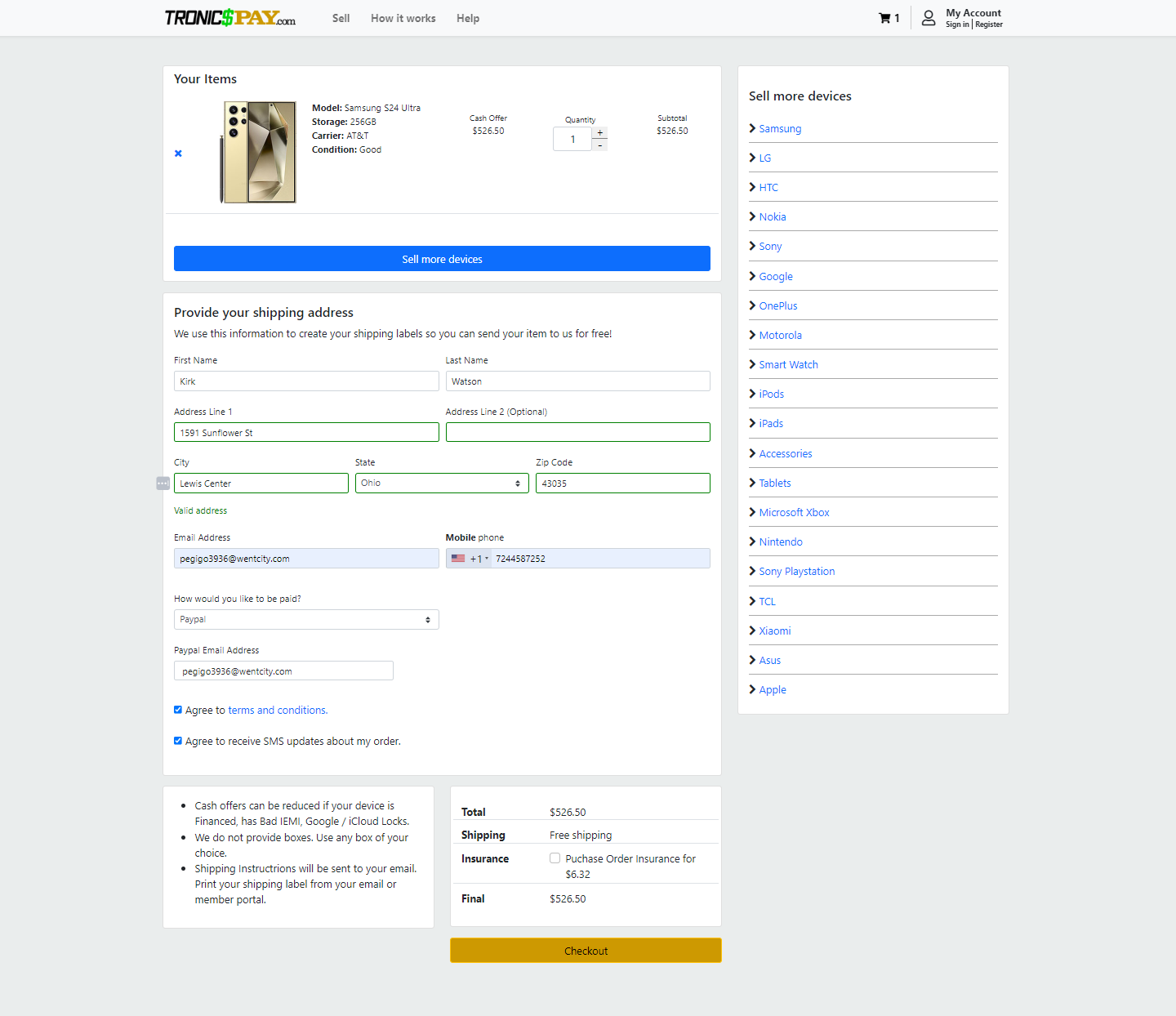Open the shopping cart icon
This screenshot has width=1176, height=1016.
pos(884,18)
